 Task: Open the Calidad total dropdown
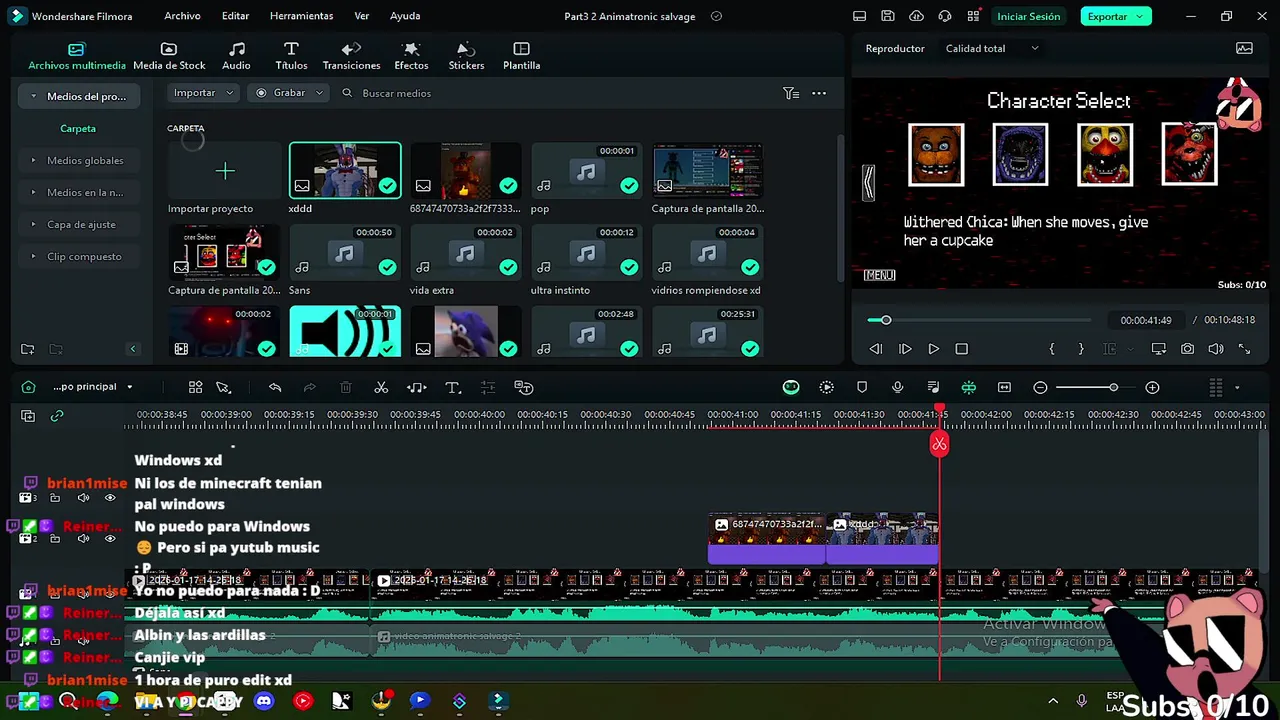coord(992,48)
